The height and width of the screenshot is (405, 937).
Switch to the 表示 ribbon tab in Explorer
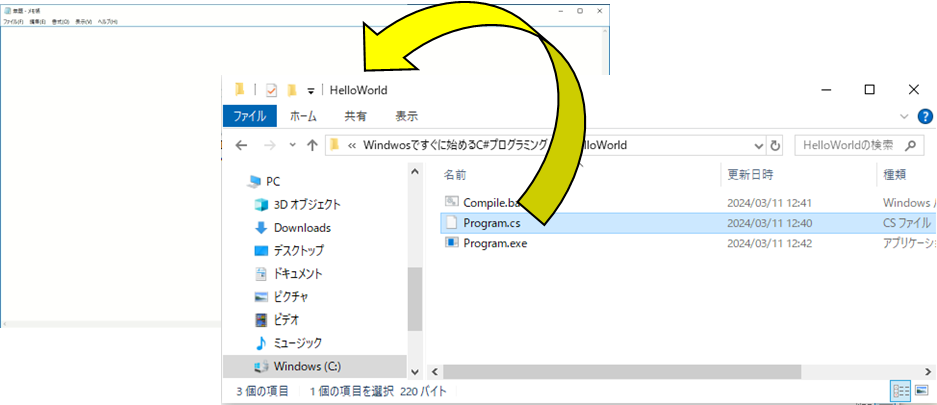(x=406, y=116)
